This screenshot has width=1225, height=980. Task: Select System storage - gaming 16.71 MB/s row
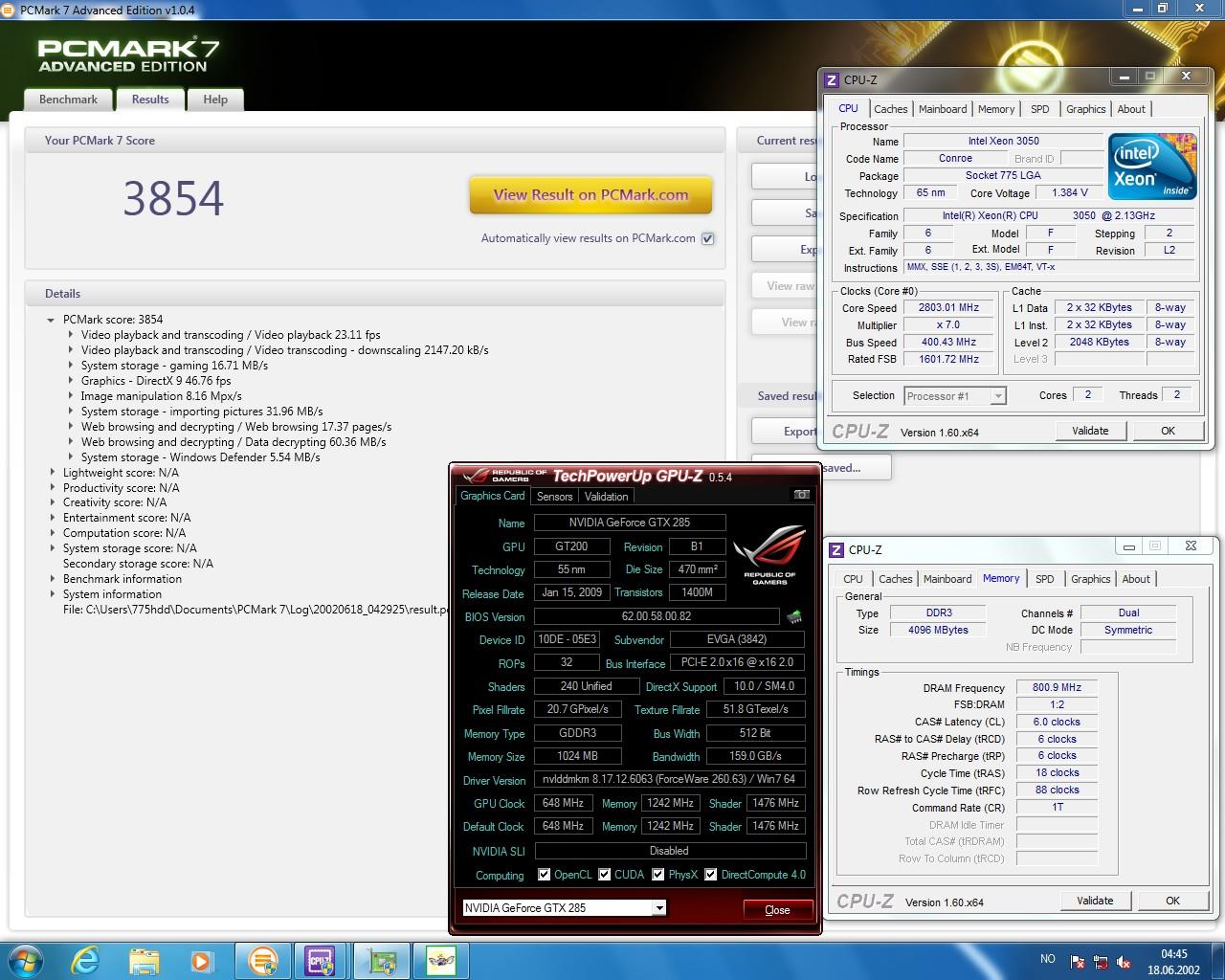click(x=174, y=366)
